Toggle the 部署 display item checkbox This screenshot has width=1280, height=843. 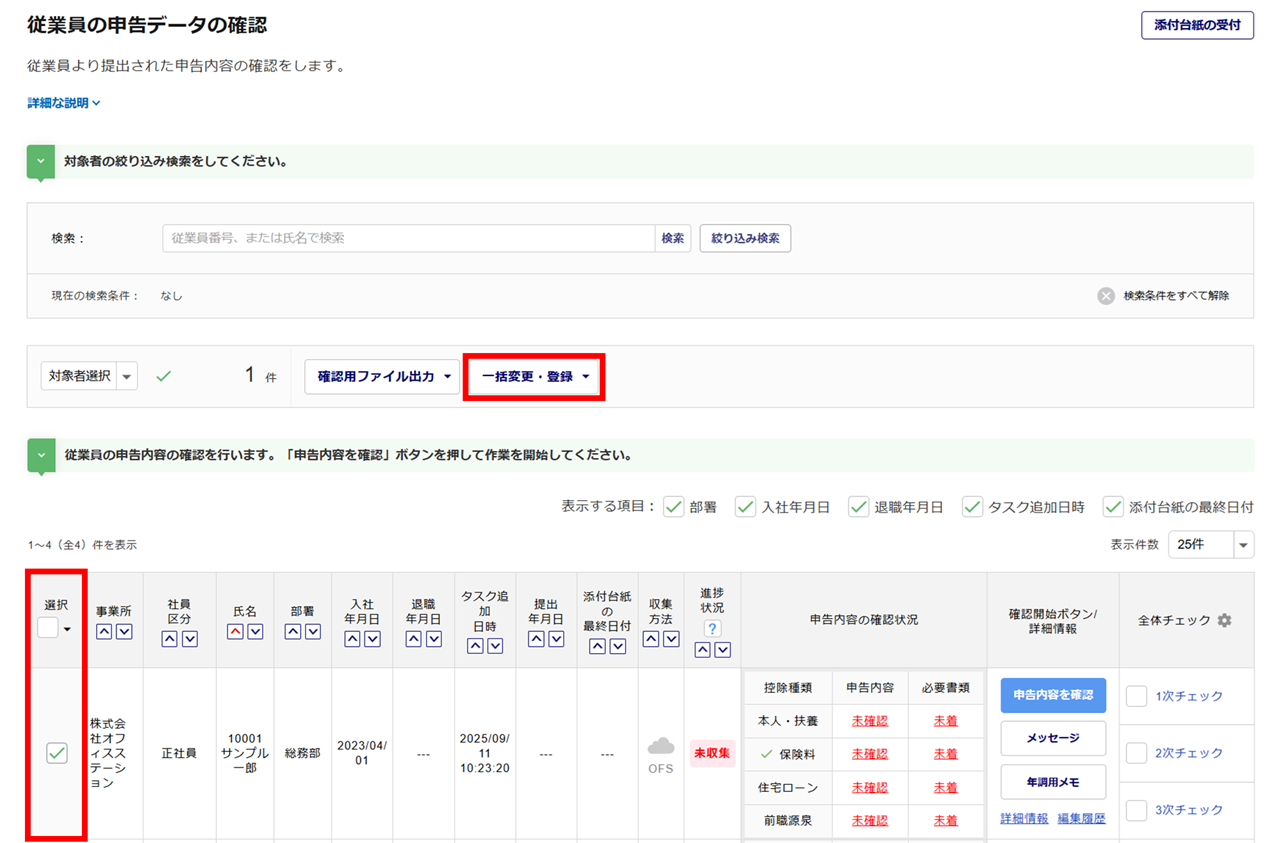pos(674,507)
